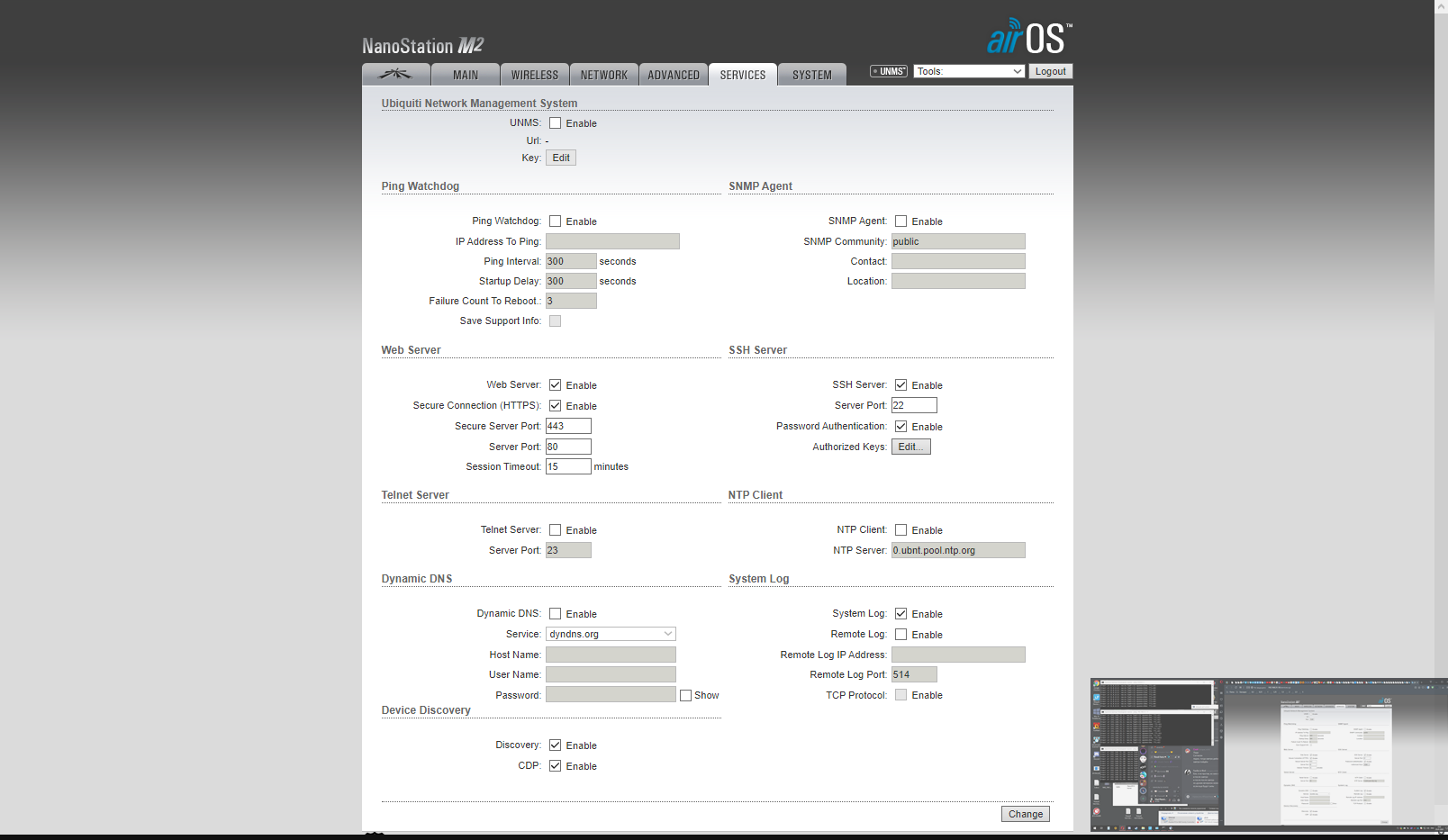Click the Session Timeout field
Screen dimensions: 1448x840
coord(568,466)
